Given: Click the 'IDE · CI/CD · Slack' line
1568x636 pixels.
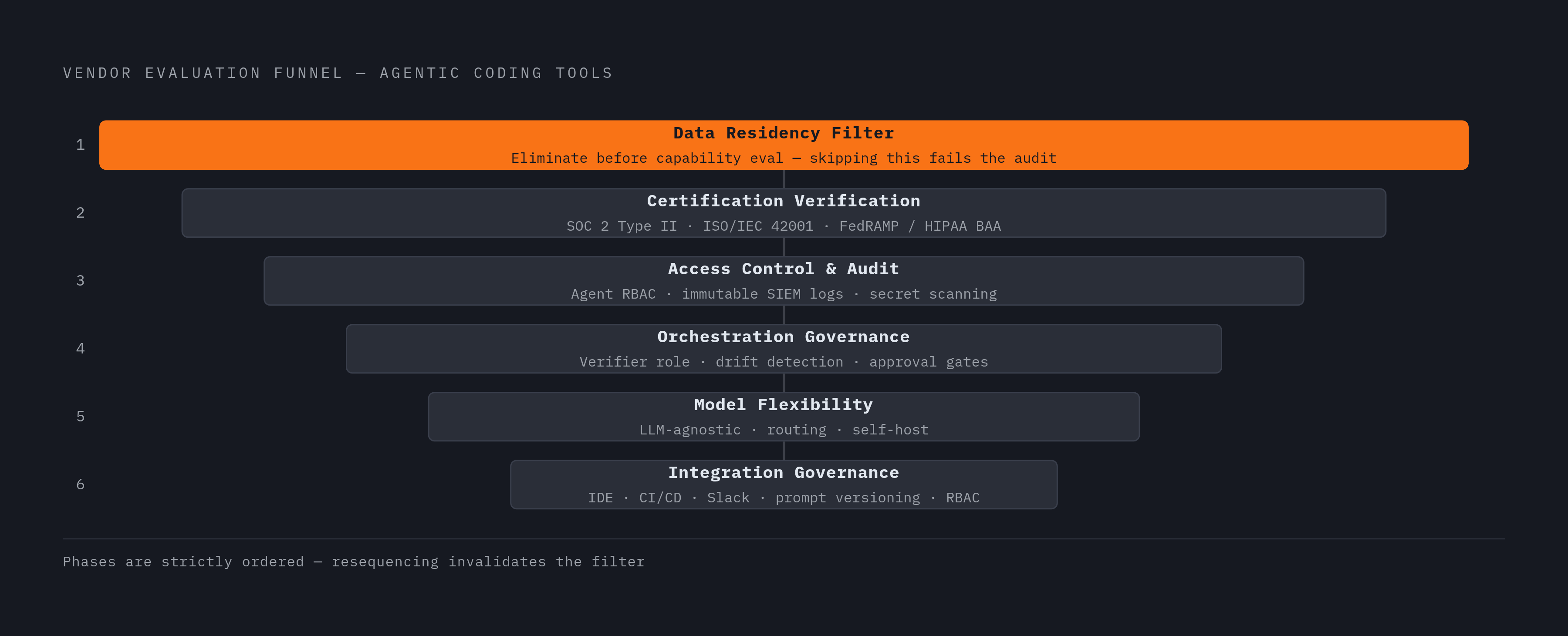Looking at the screenshot, I should (x=784, y=498).
